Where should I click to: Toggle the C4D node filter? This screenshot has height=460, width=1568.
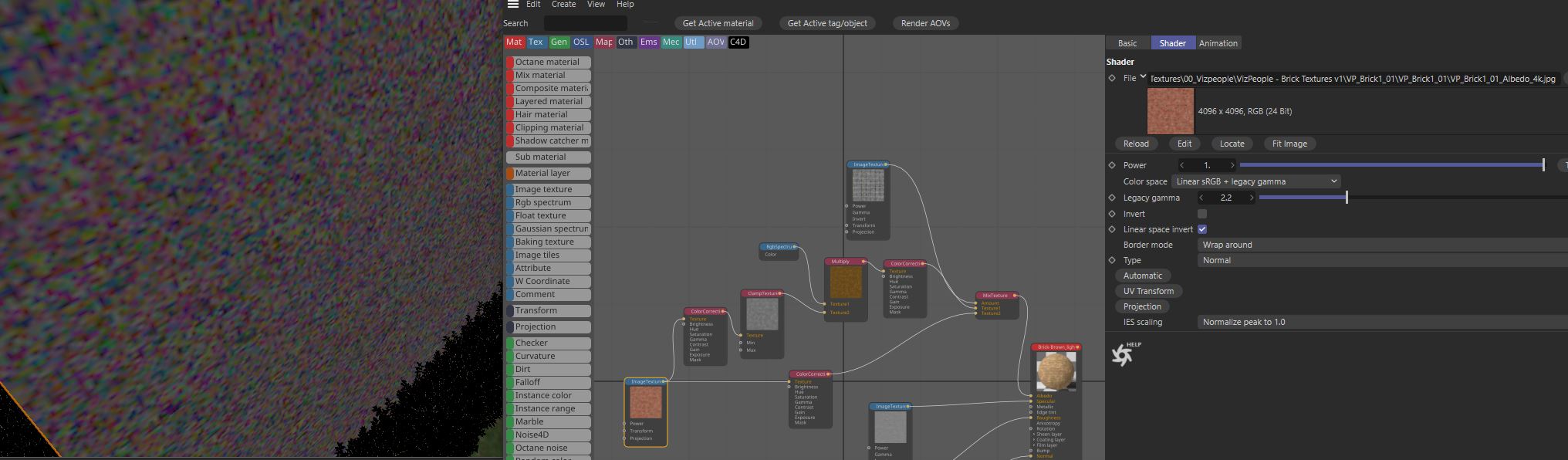[x=738, y=42]
